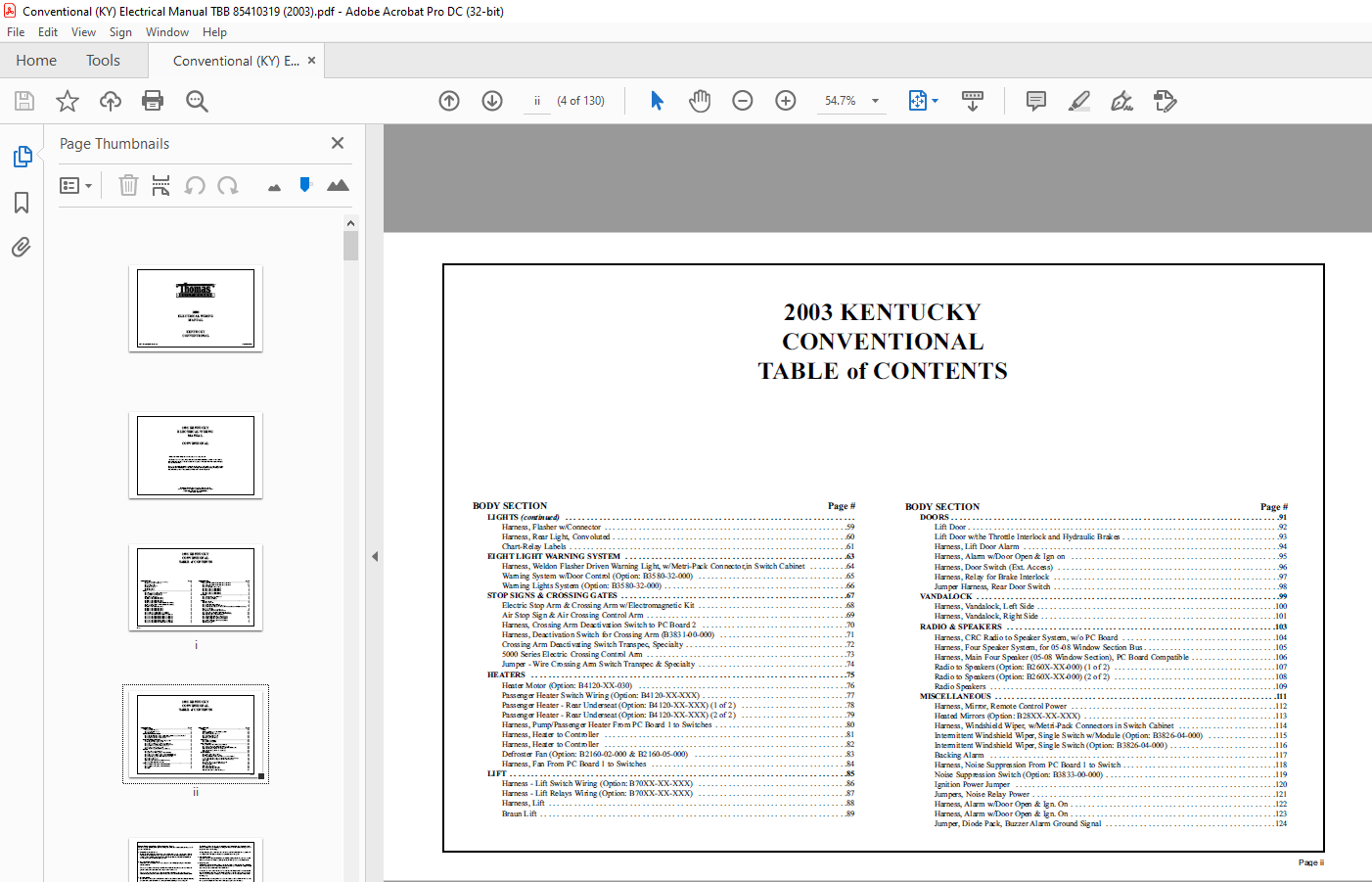Open the Sign document pen tool
The image size is (1372, 882).
(1122, 101)
